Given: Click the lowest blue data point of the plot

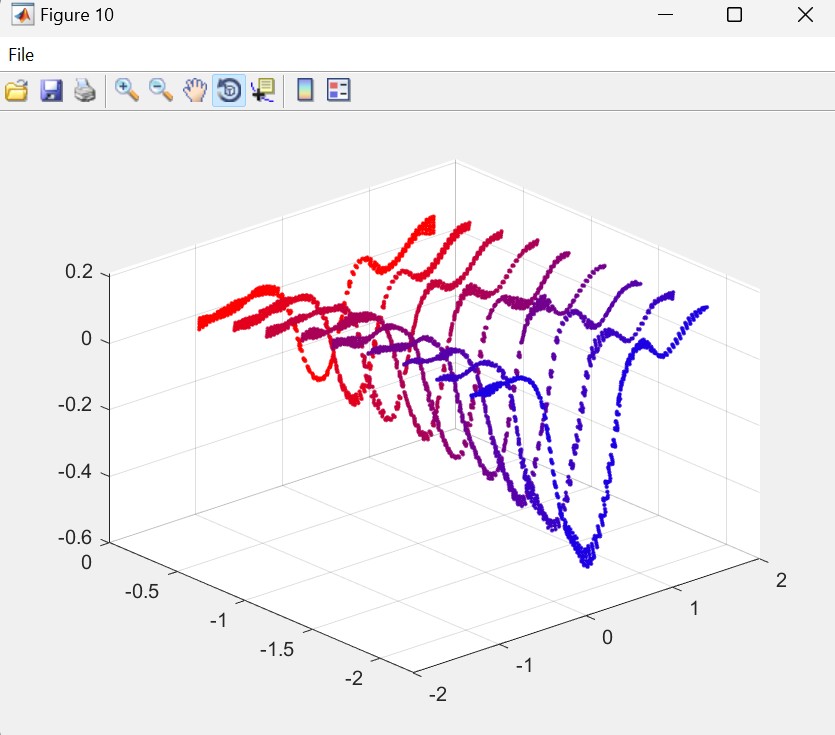Looking at the screenshot, I should tap(587, 564).
